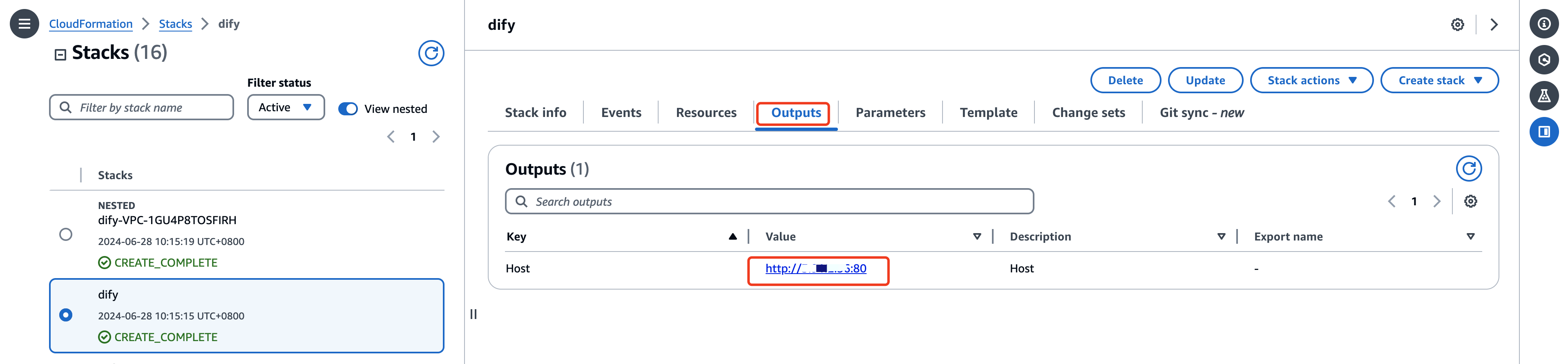The width and height of the screenshot is (1568, 364).
Task: Collapse the Stacks panel toggle icon
Action: tap(60, 55)
